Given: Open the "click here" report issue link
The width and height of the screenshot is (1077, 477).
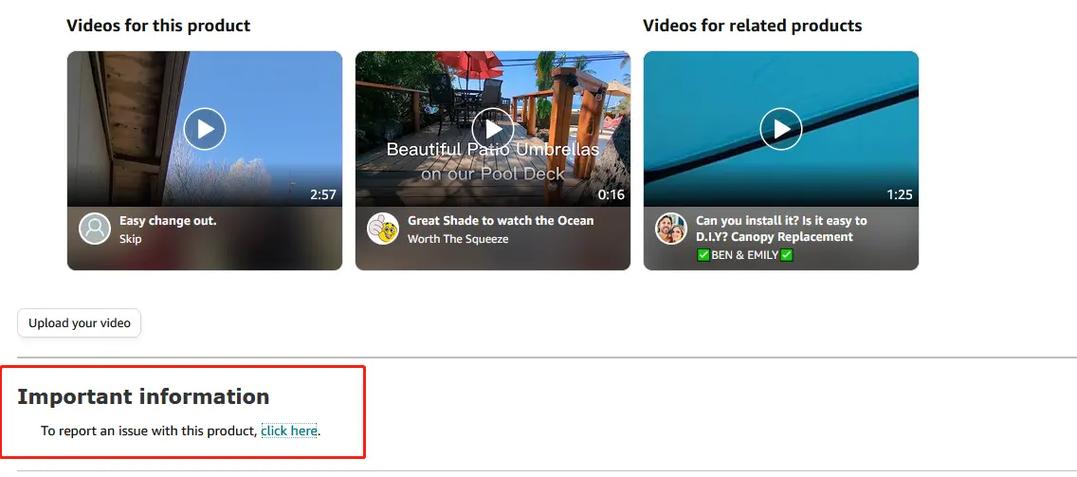Looking at the screenshot, I should pos(289,431).
